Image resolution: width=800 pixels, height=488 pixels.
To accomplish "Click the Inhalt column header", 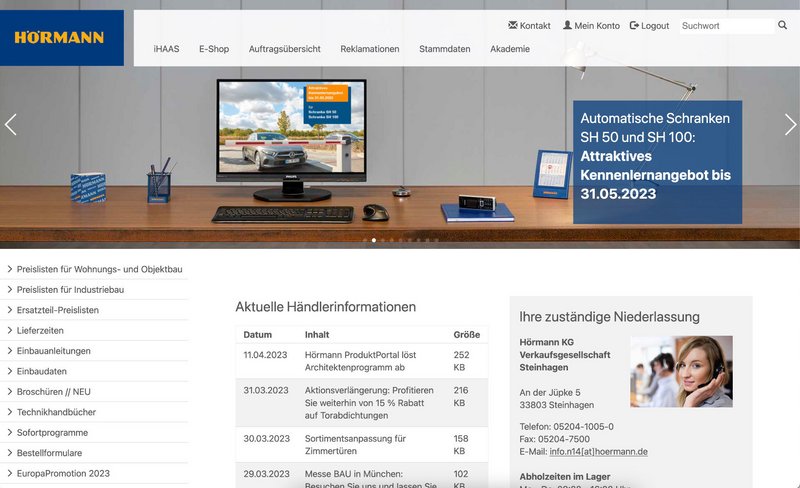I will pos(317,335).
